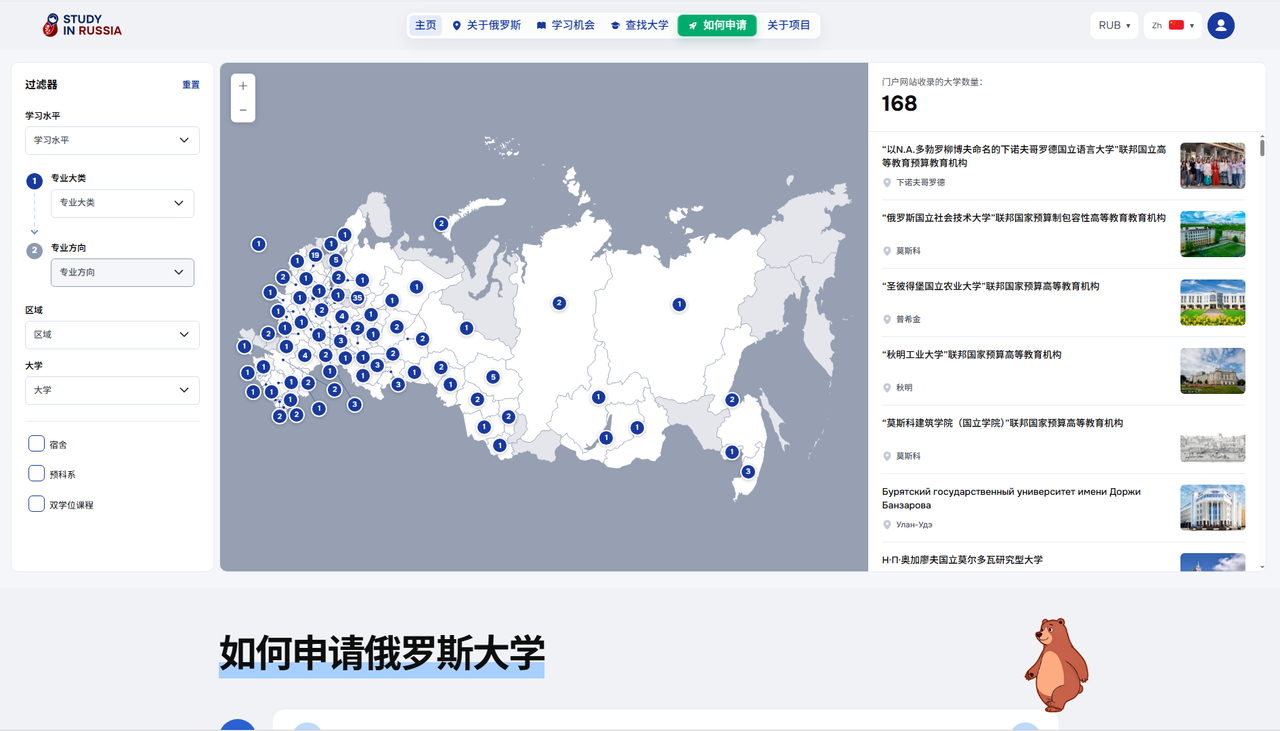Open the 莫斯科建筑学院 sketch thumbnail

tap(1213, 439)
